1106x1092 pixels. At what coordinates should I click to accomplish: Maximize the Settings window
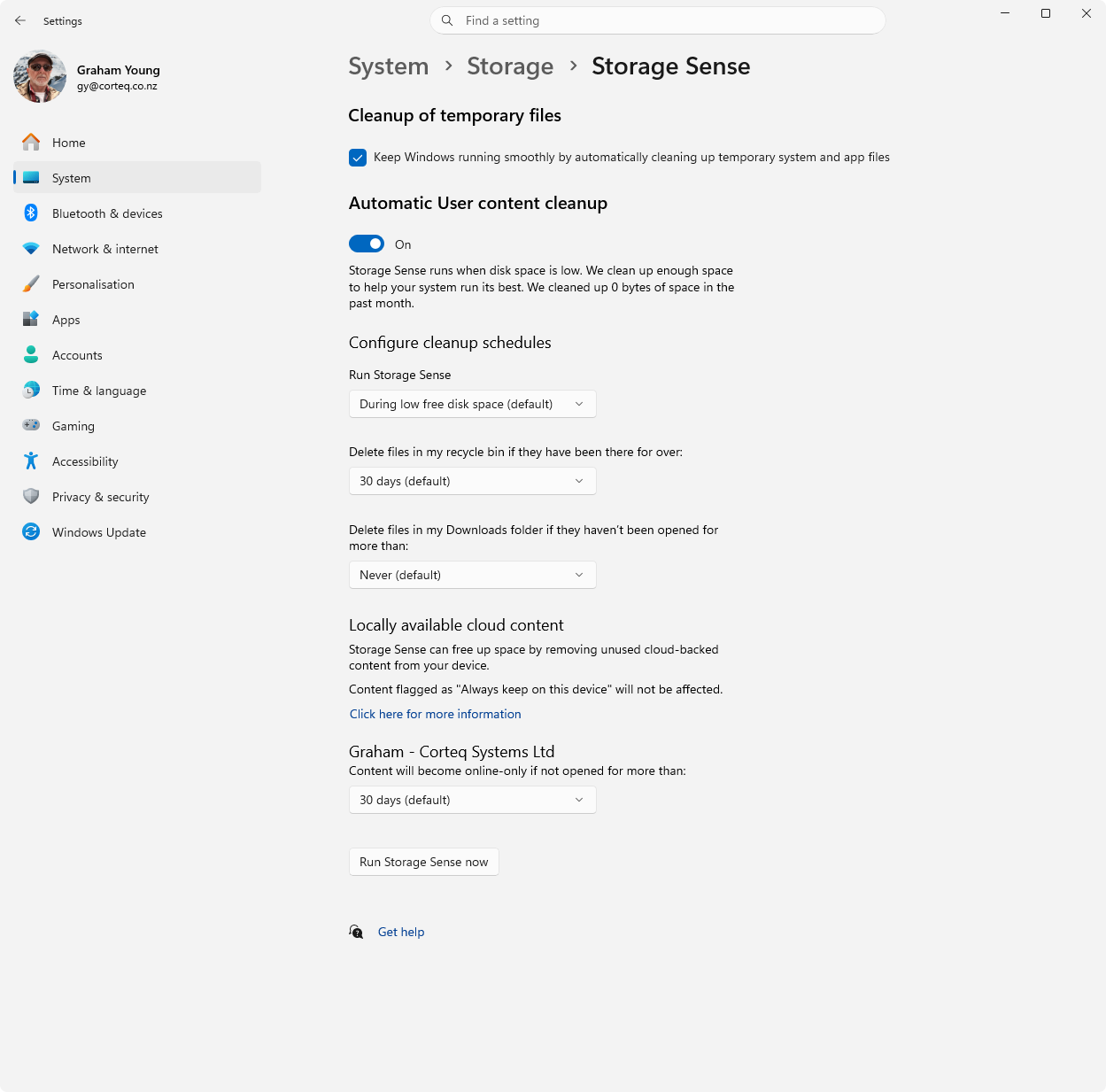point(1046,13)
